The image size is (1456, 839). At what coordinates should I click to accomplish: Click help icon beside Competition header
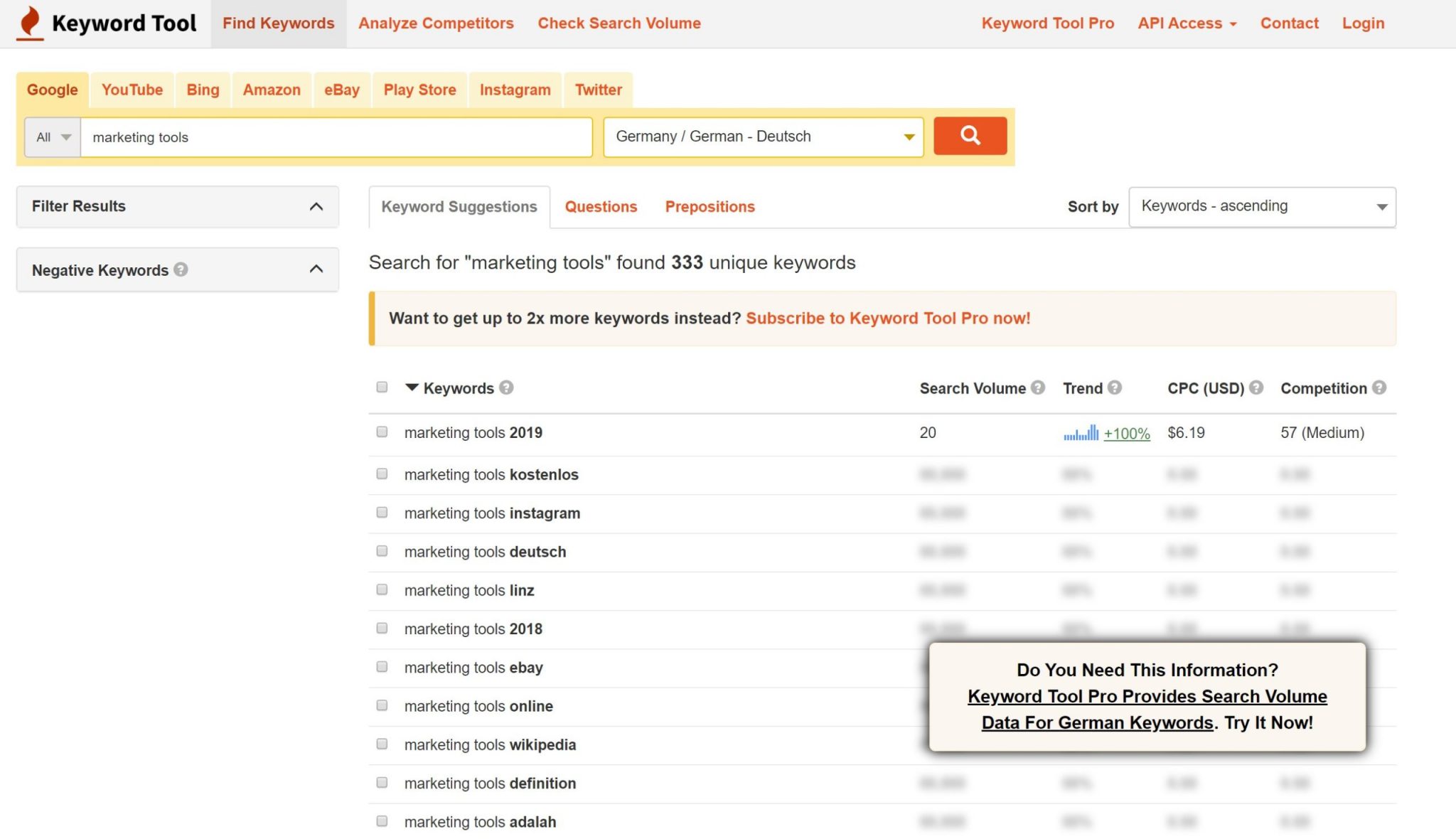tap(1379, 388)
